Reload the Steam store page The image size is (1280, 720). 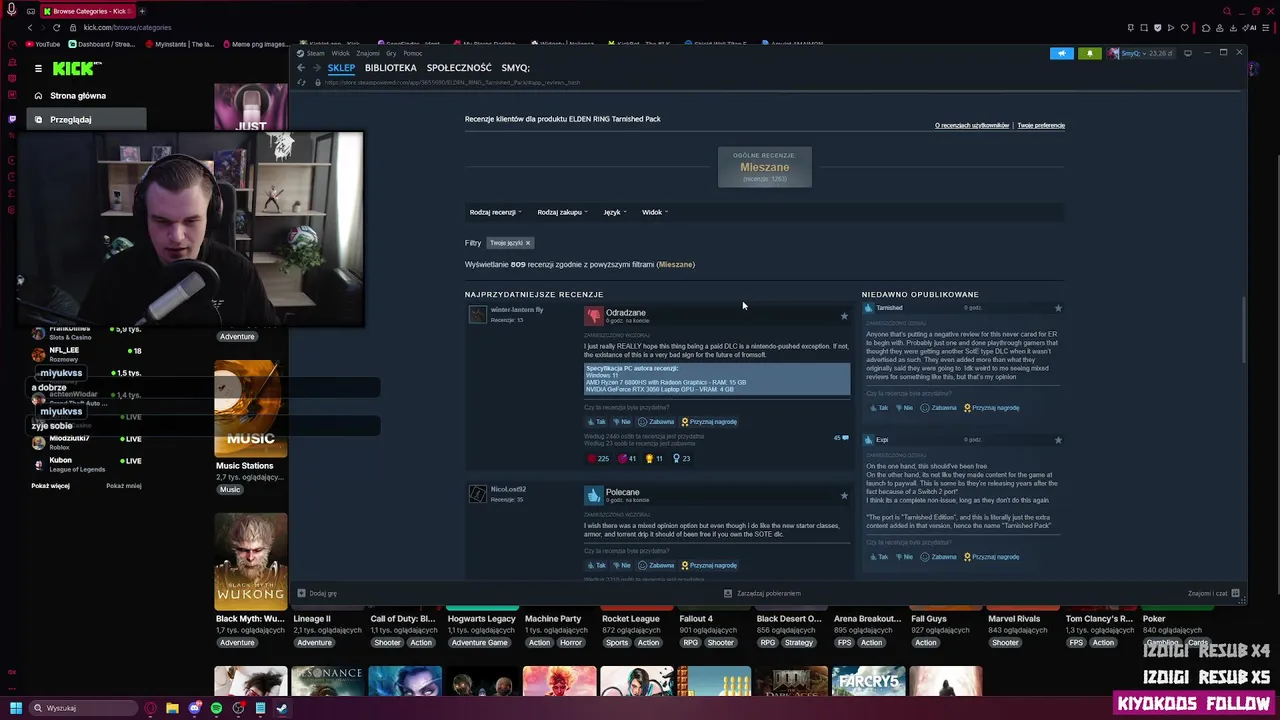coord(301,82)
